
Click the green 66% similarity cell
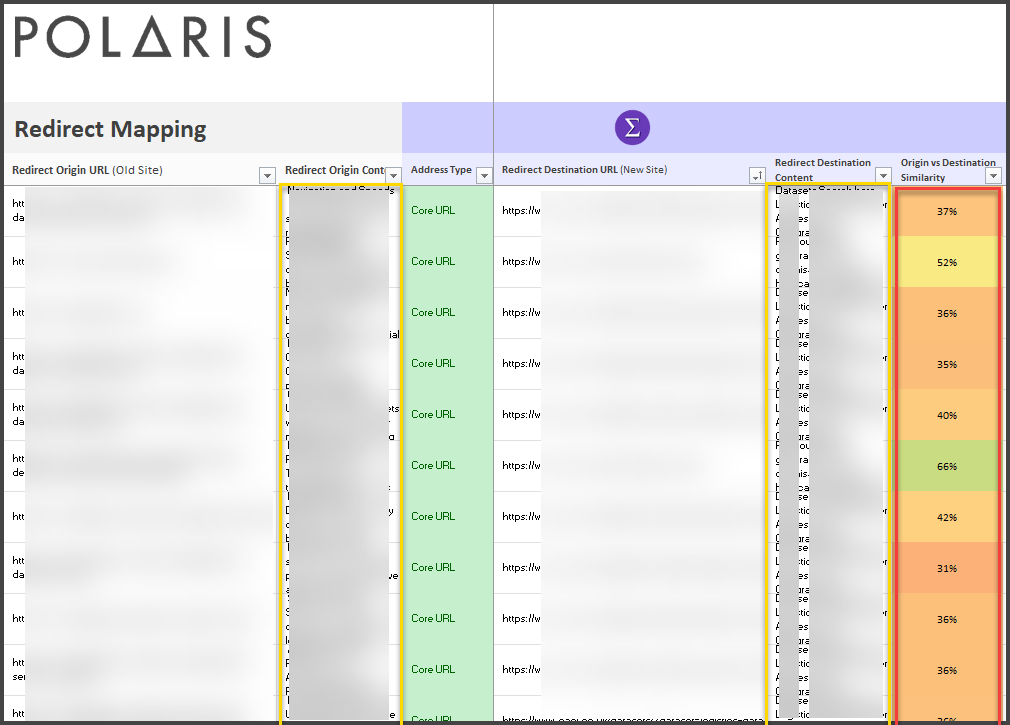[x=947, y=467]
